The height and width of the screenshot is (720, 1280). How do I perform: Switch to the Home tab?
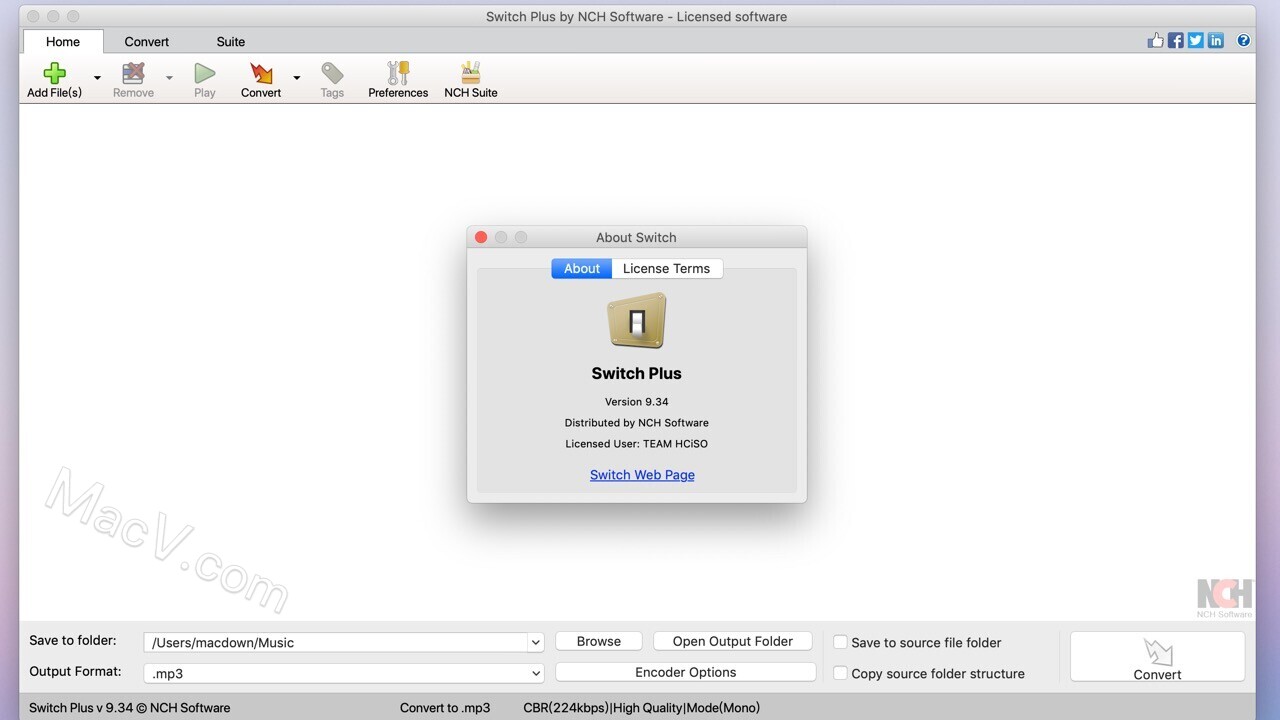[x=63, y=42]
